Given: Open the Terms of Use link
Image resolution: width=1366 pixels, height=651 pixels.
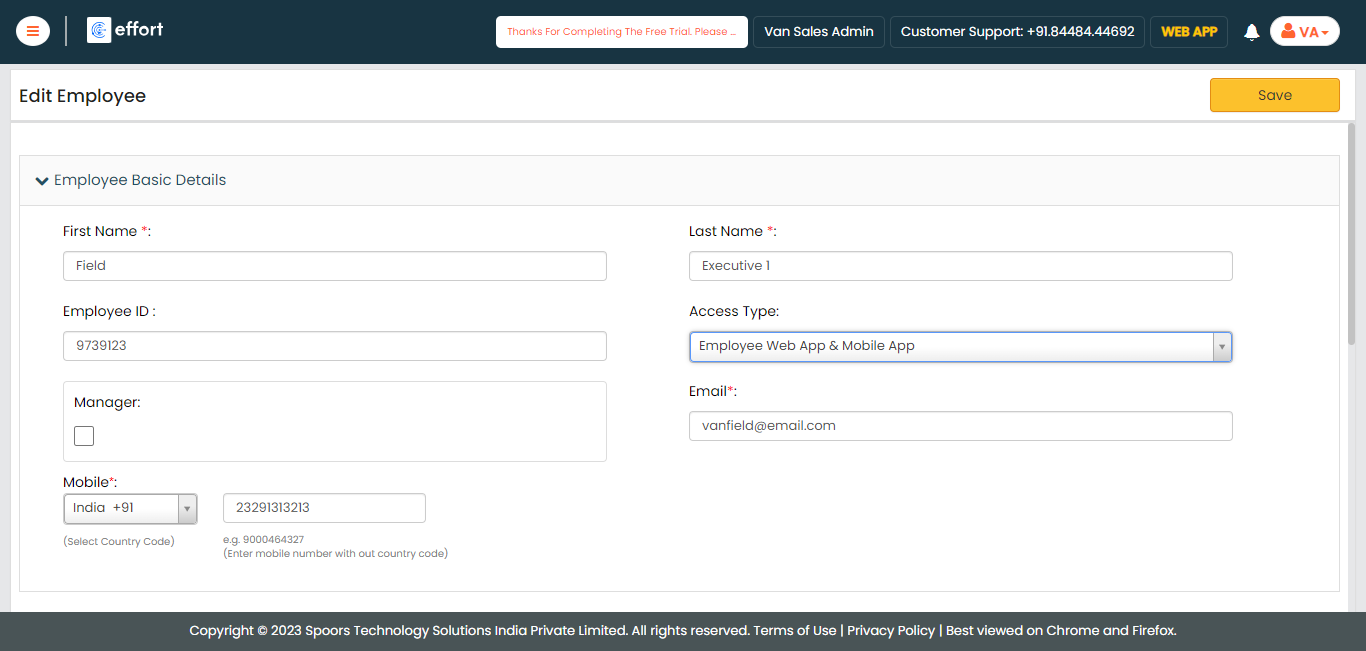Looking at the screenshot, I should (795, 631).
